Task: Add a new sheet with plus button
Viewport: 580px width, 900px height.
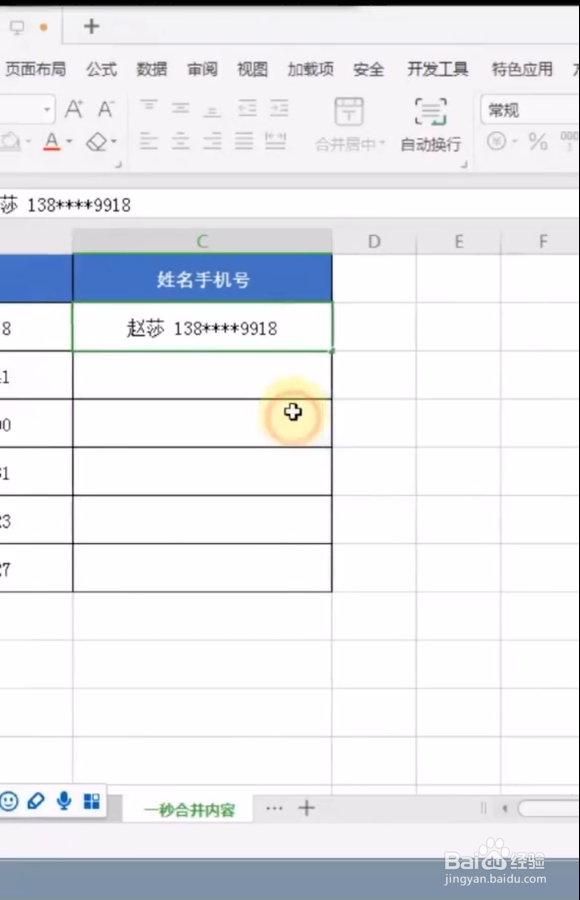Action: pyautogui.click(x=307, y=808)
